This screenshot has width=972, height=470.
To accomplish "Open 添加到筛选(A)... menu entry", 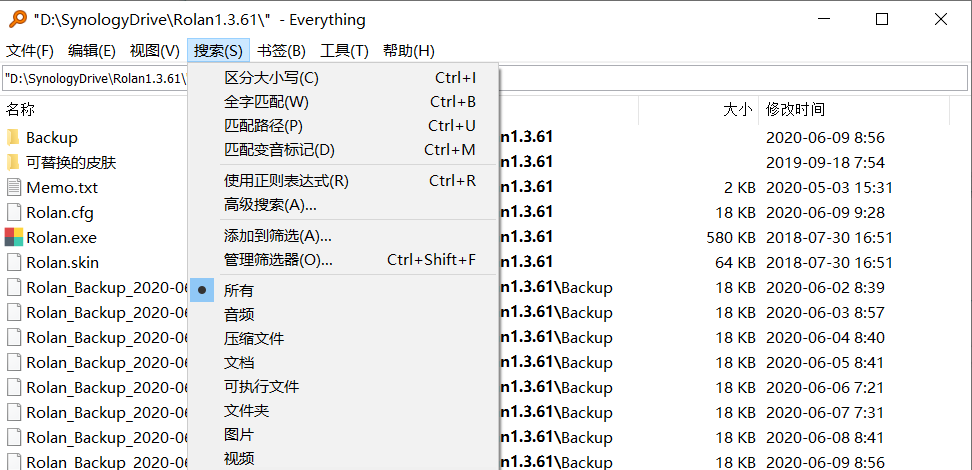I will click(343, 236).
